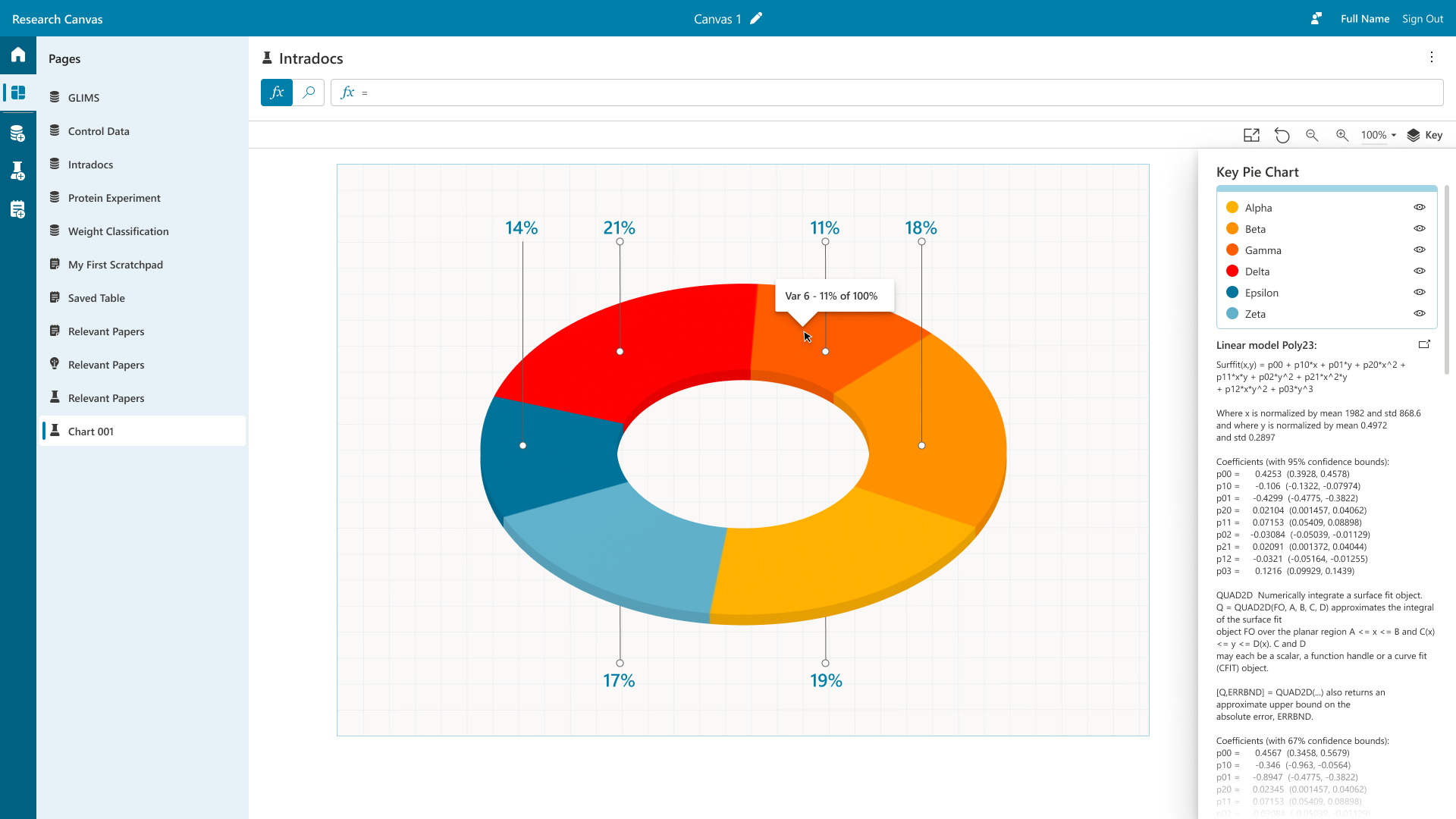The image size is (1456, 819).
Task: Open the three-dot options menu for Intradocs
Action: 1432,58
